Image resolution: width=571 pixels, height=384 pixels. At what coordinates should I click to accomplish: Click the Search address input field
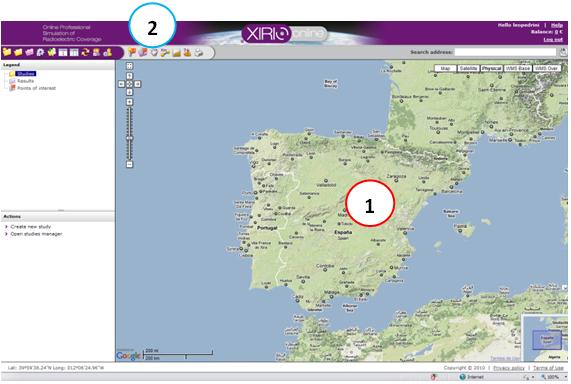pos(505,52)
